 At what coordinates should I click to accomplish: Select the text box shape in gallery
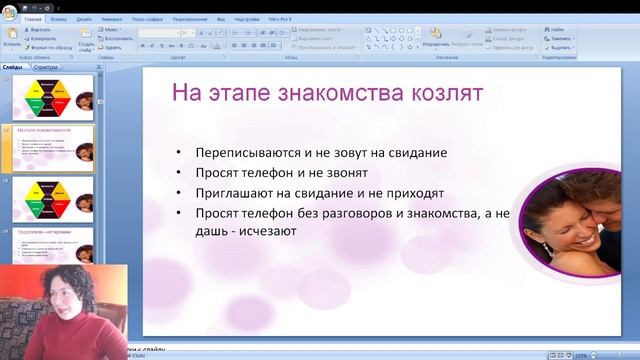368,31
